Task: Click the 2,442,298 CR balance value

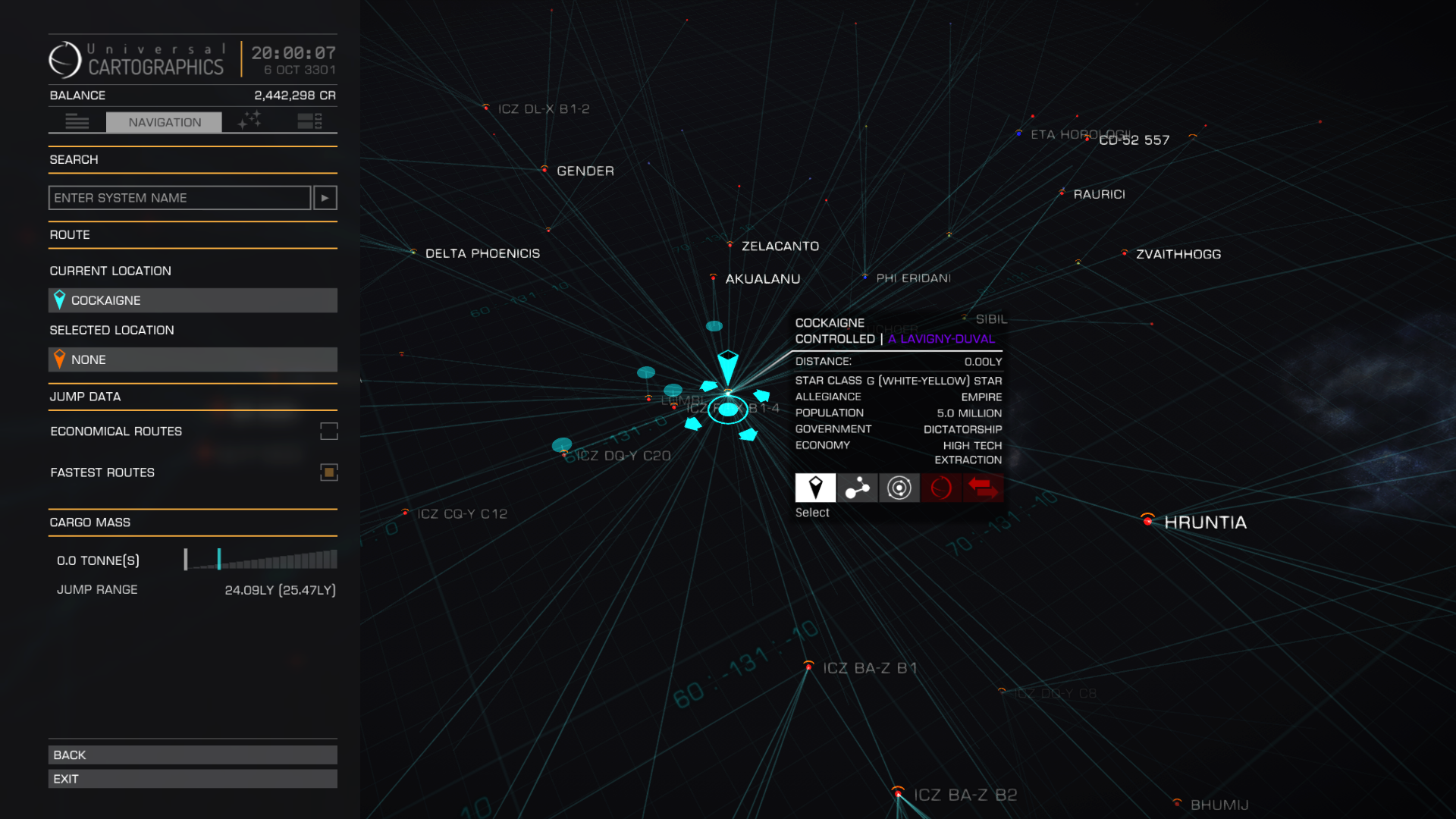Action: pos(295,96)
